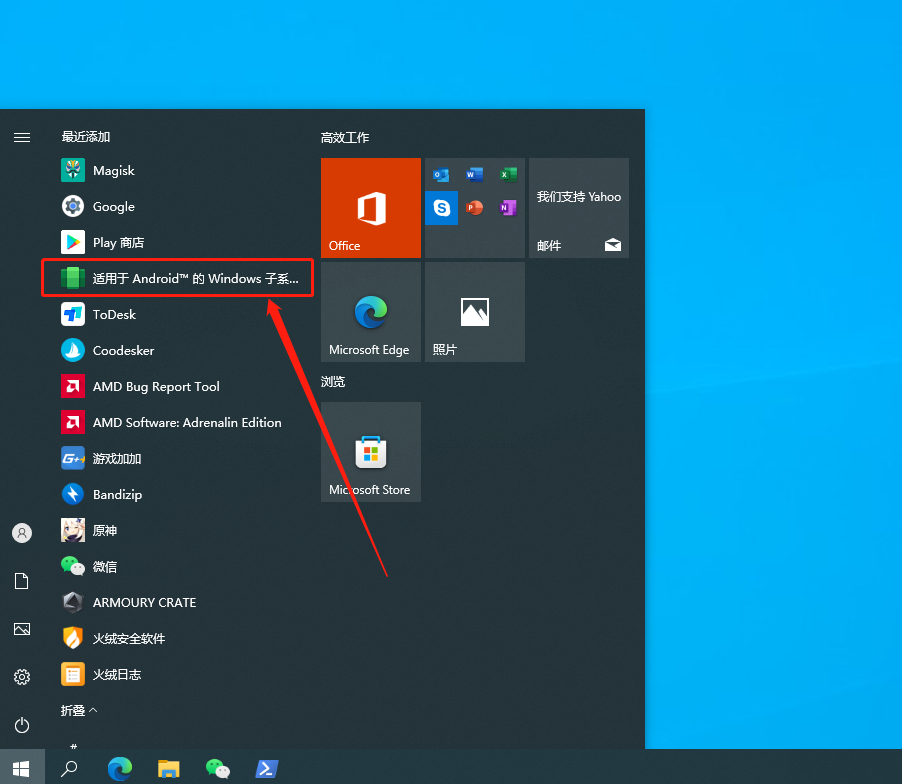Screen dimensions: 902x784
Task: Launch Google app in Start menu
Action: 113,207
